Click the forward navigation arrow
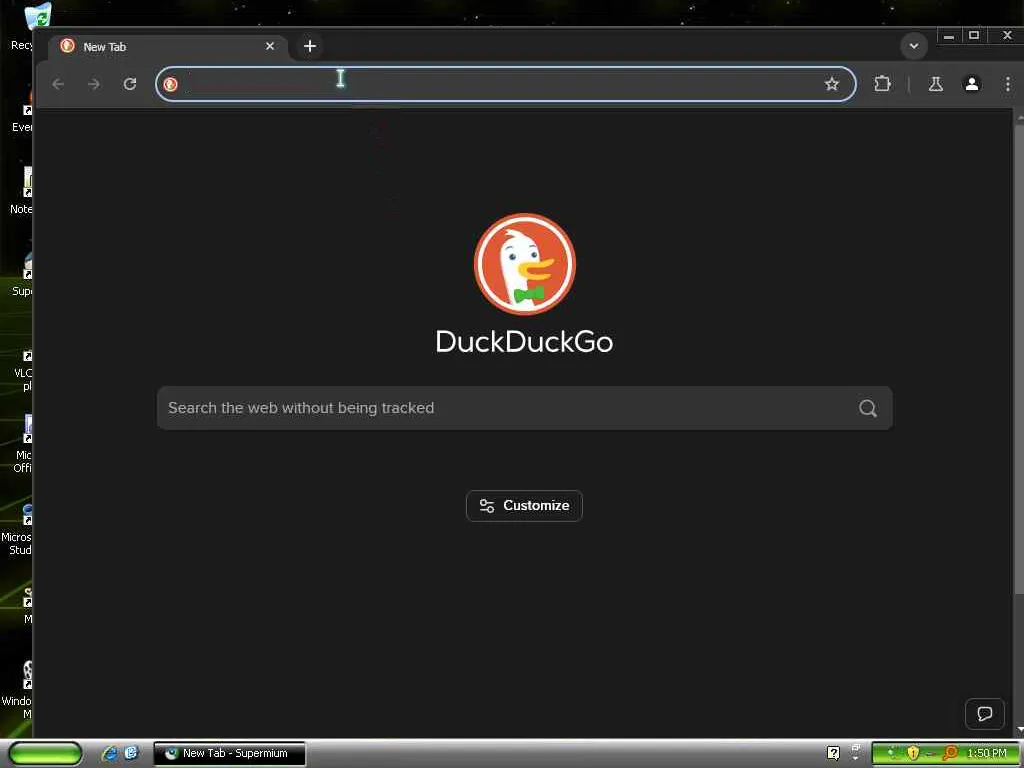 (x=94, y=84)
